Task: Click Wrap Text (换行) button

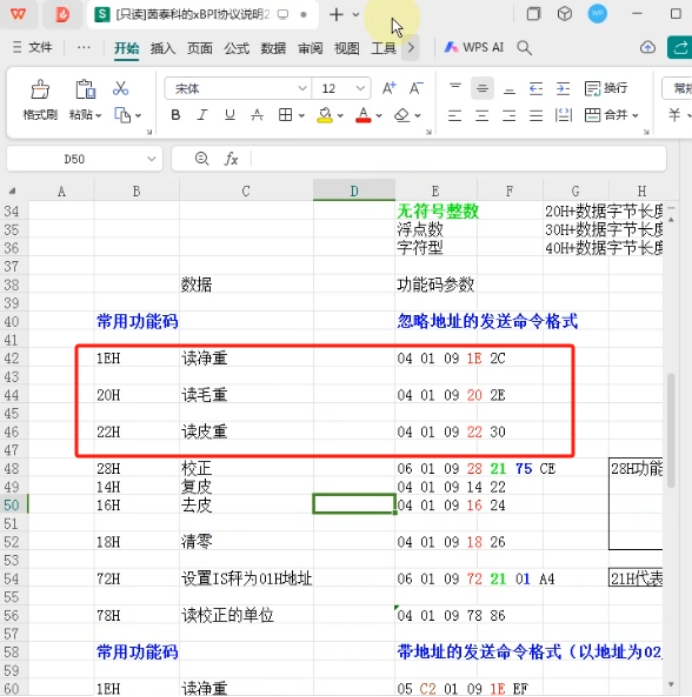Action: click(x=606, y=88)
